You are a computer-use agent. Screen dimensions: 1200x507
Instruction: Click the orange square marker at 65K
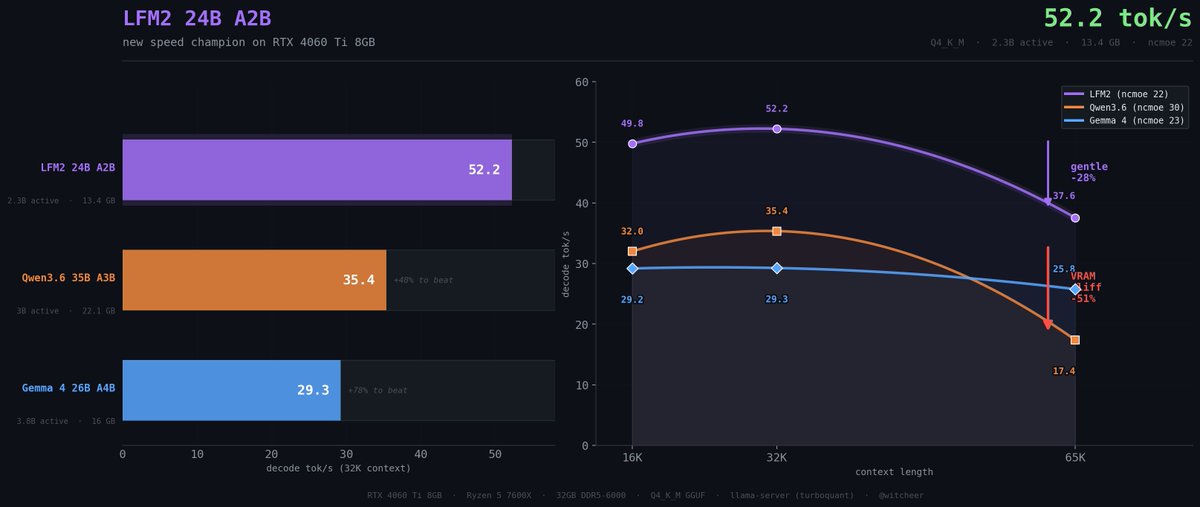point(1075,340)
